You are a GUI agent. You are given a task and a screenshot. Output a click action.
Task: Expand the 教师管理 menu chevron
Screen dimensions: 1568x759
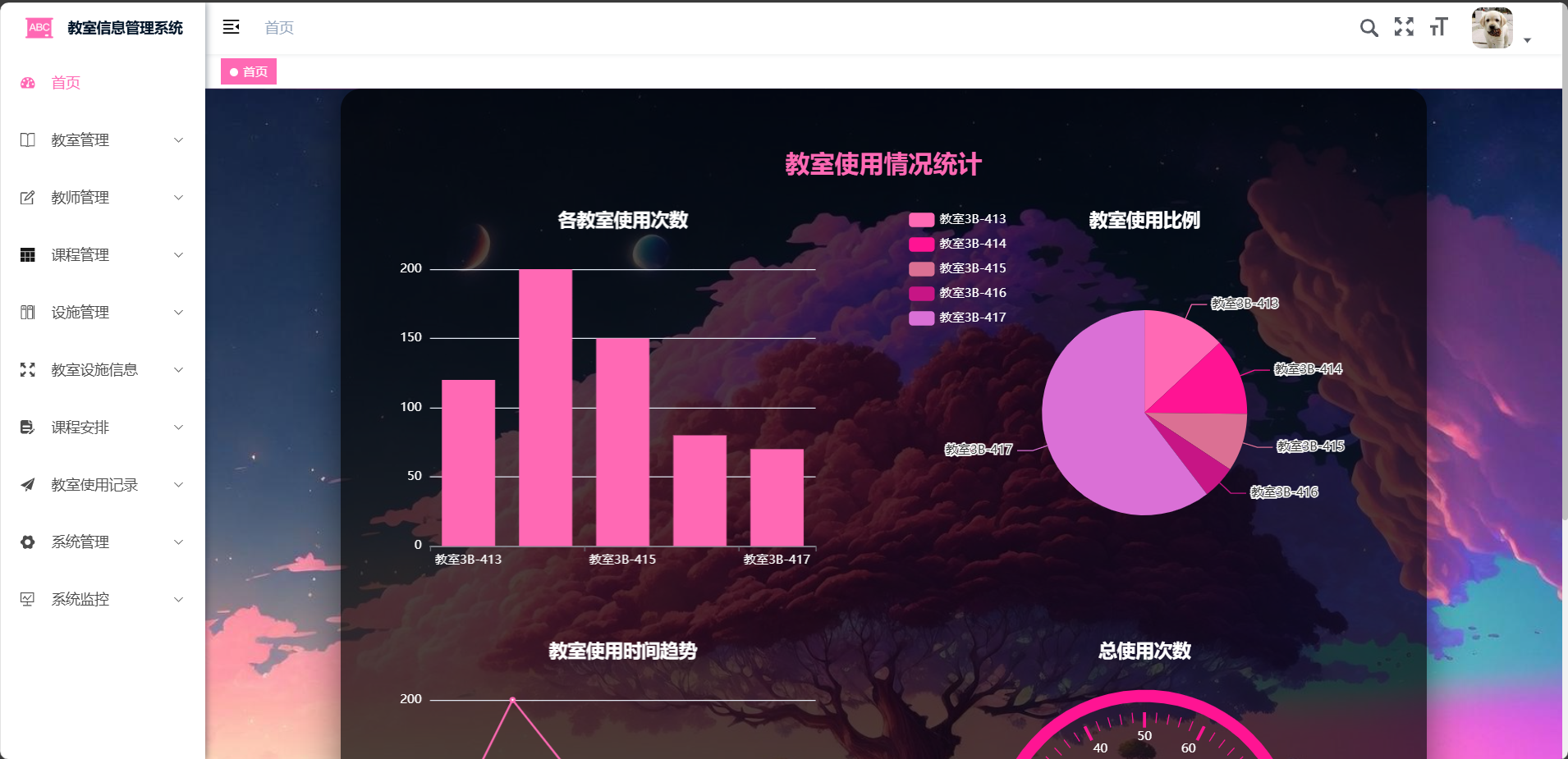pyautogui.click(x=178, y=198)
